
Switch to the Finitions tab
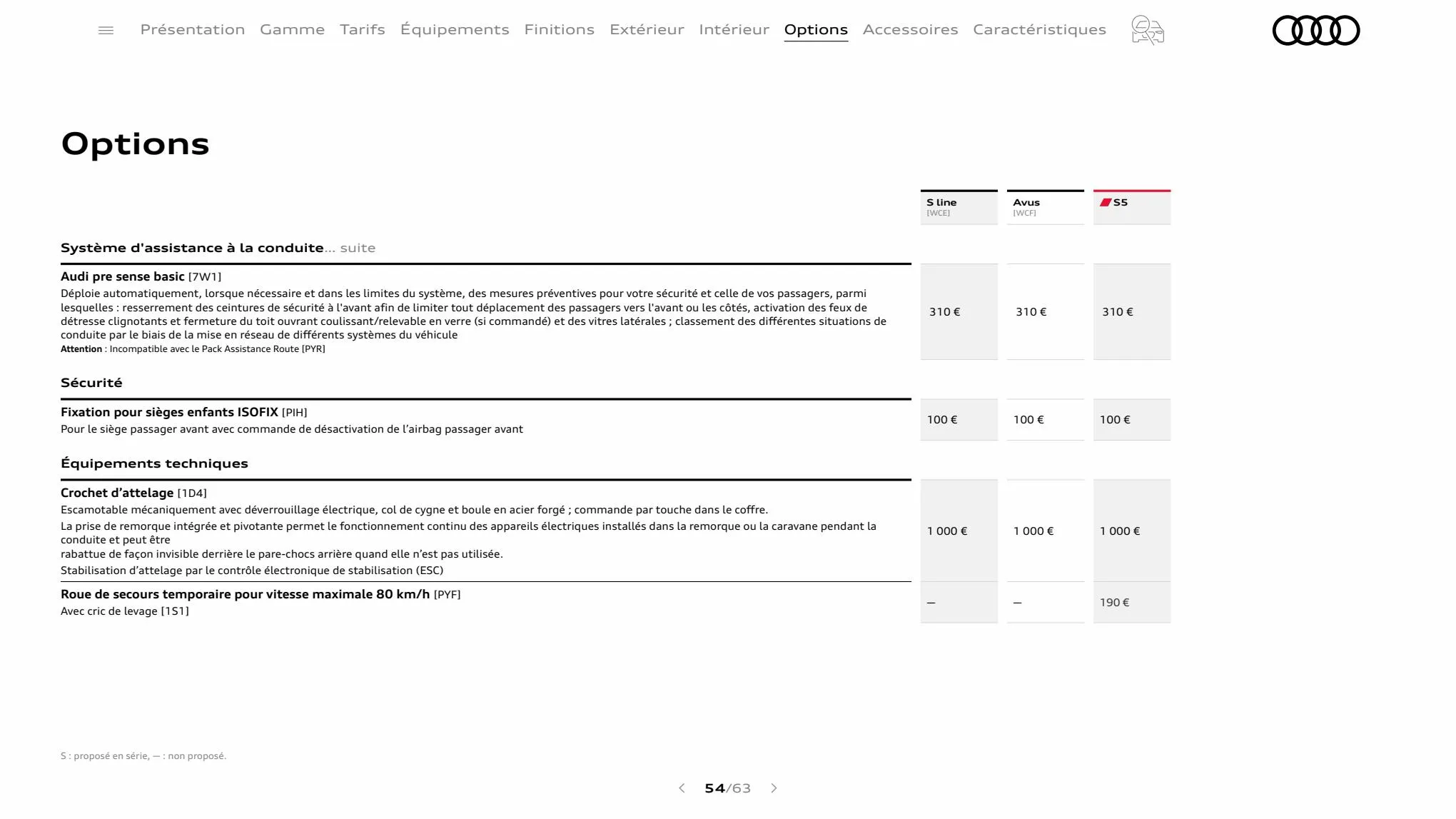point(560,29)
